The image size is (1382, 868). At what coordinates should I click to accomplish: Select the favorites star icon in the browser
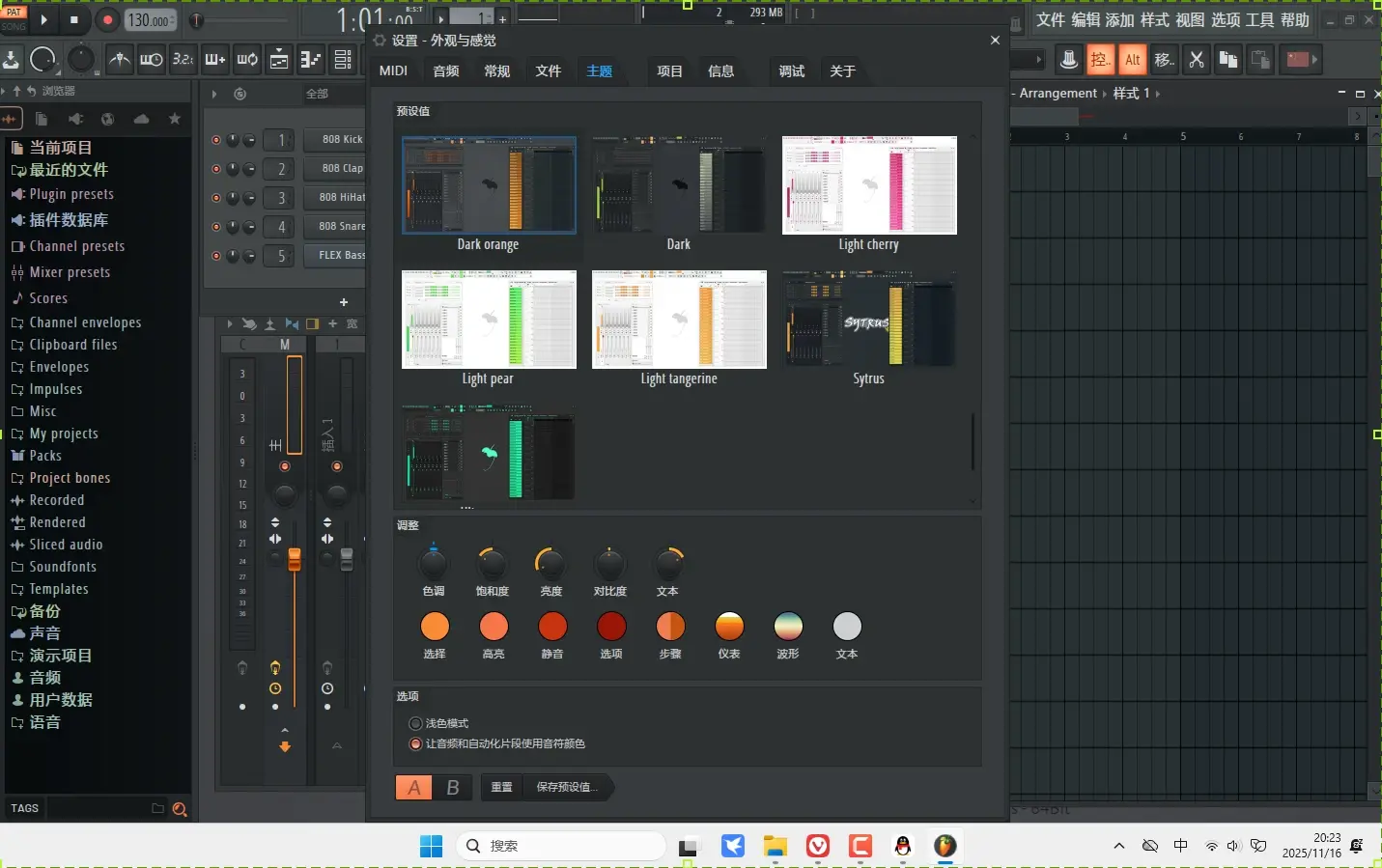[x=174, y=119]
